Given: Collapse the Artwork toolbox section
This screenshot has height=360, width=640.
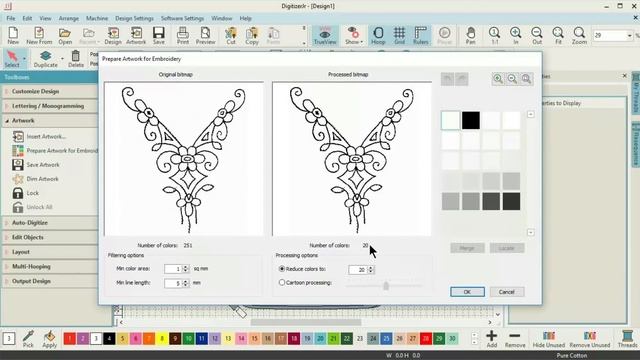Looking at the screenshot, I should [x=50, y=120].
